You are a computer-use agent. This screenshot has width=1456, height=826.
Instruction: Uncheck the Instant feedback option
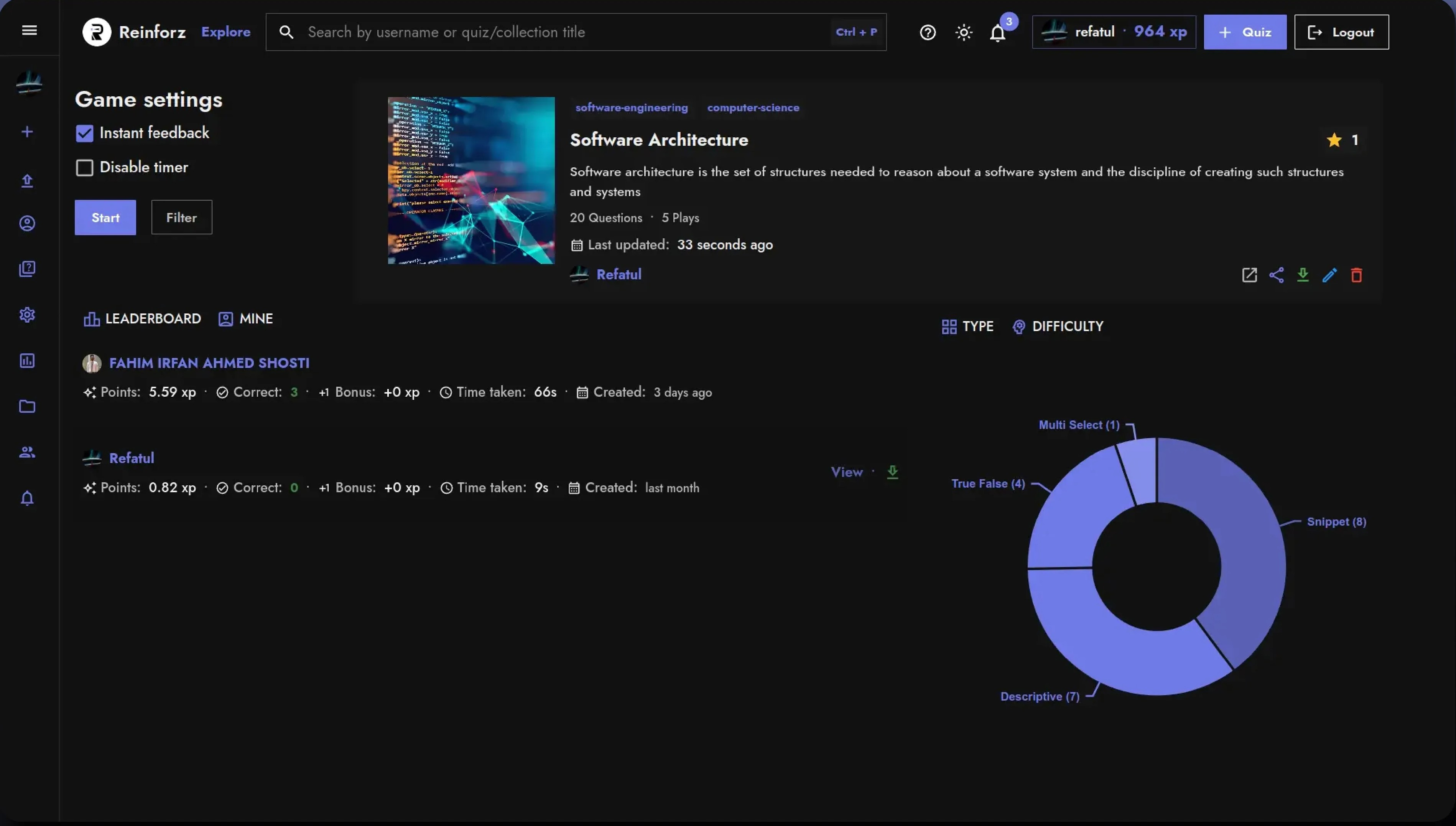click(84, 132)
